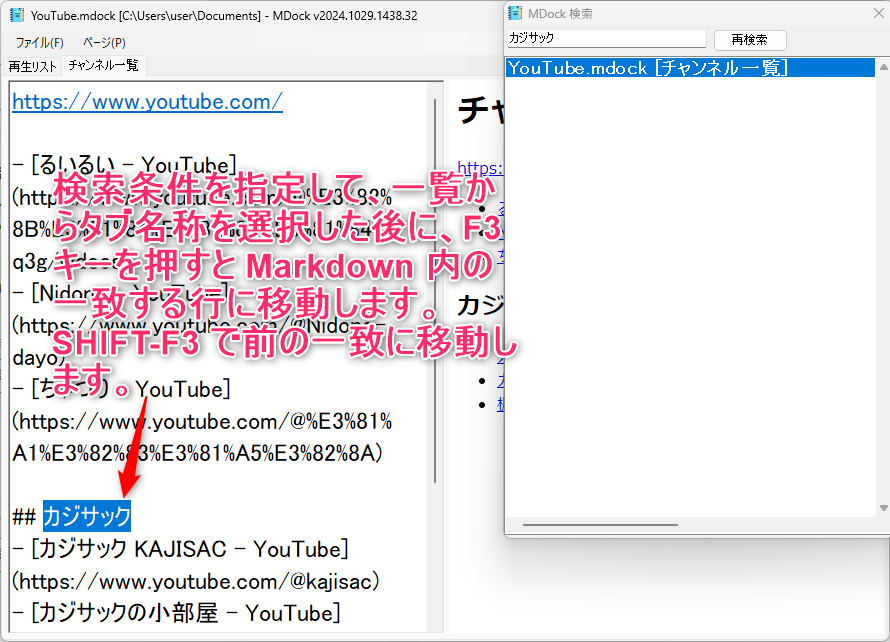Click the MDock app icon in main title bar

[16, 15]
